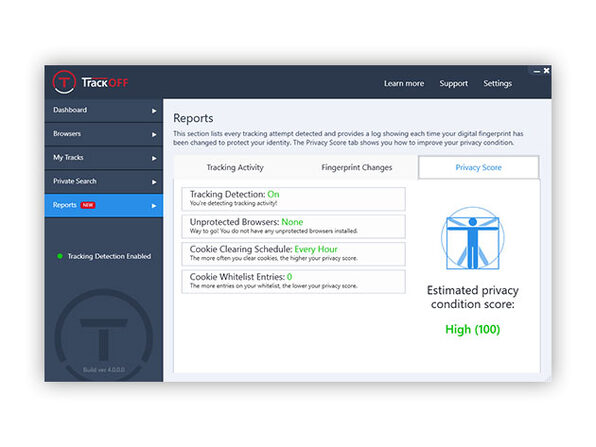This screenshot has width=596, height=447.
Task: Open the Support link in header
Action: 453,83
